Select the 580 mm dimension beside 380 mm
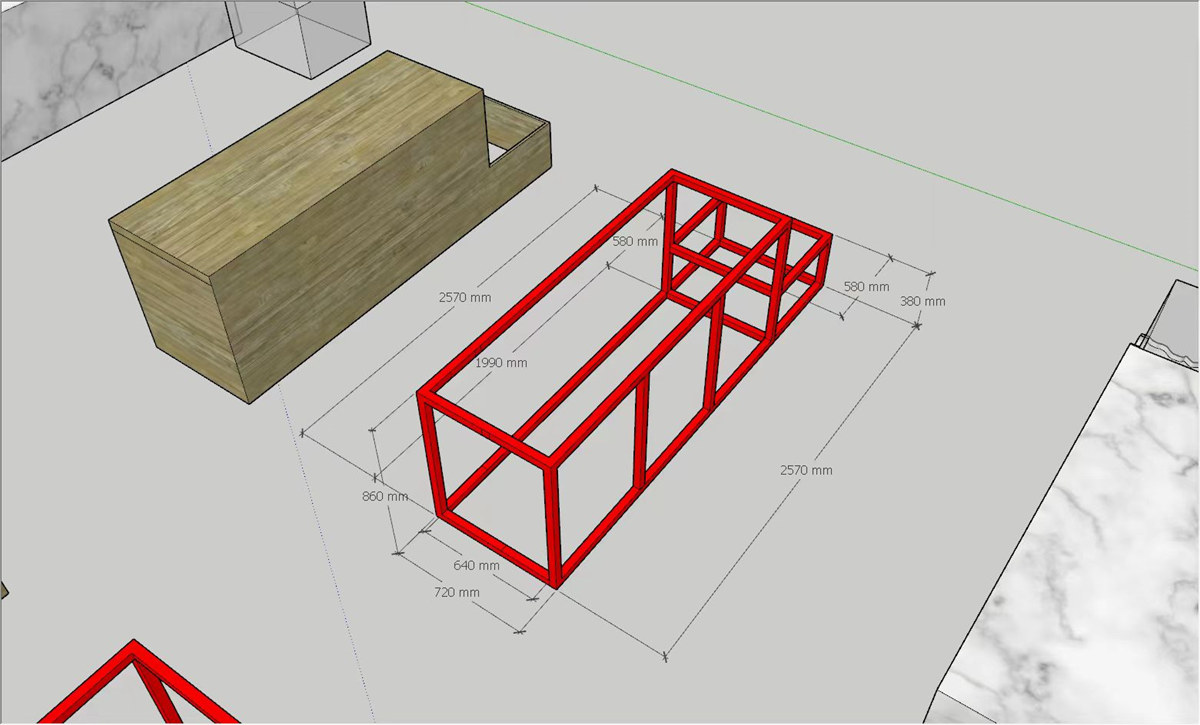1200x725 pixels. (x=866, y=287)
